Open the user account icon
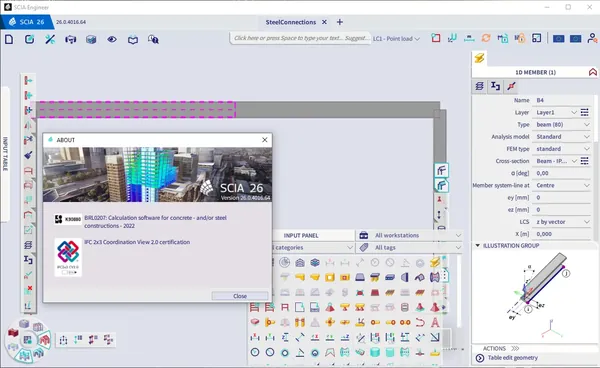600x368 pixels. 592,38
